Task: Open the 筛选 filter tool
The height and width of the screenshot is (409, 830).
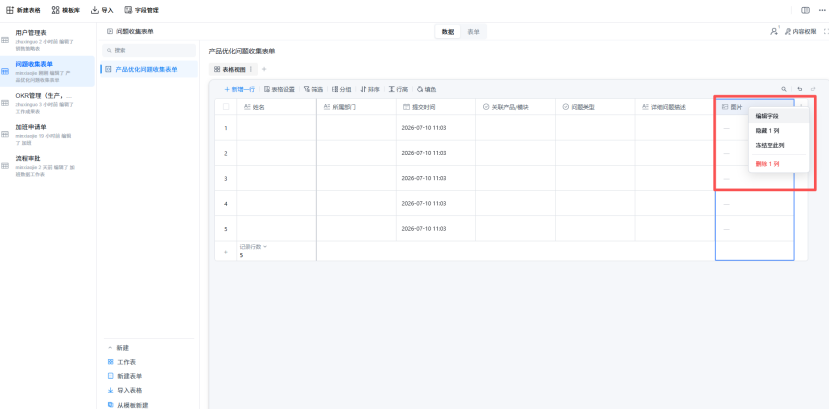Action: [x=313, y=89]
